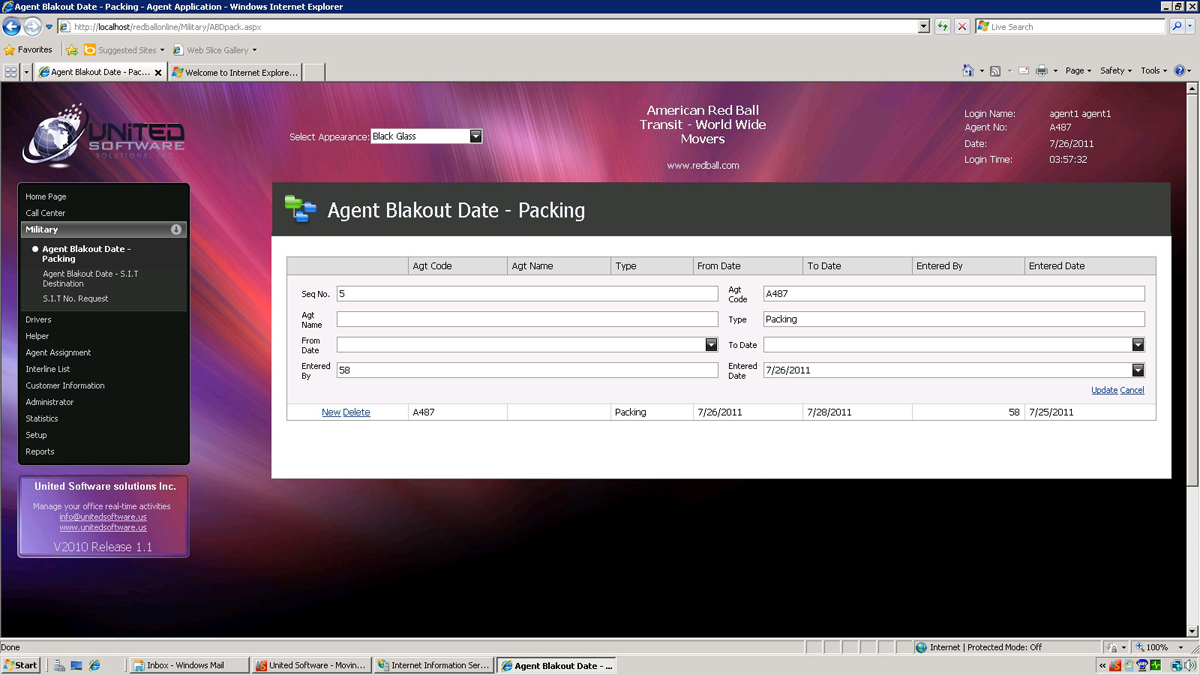Screen dimensions: 1200x675
Task: Open the Quick Tabs grid icon
Action: pyautogui.click(x=11, y=72)
